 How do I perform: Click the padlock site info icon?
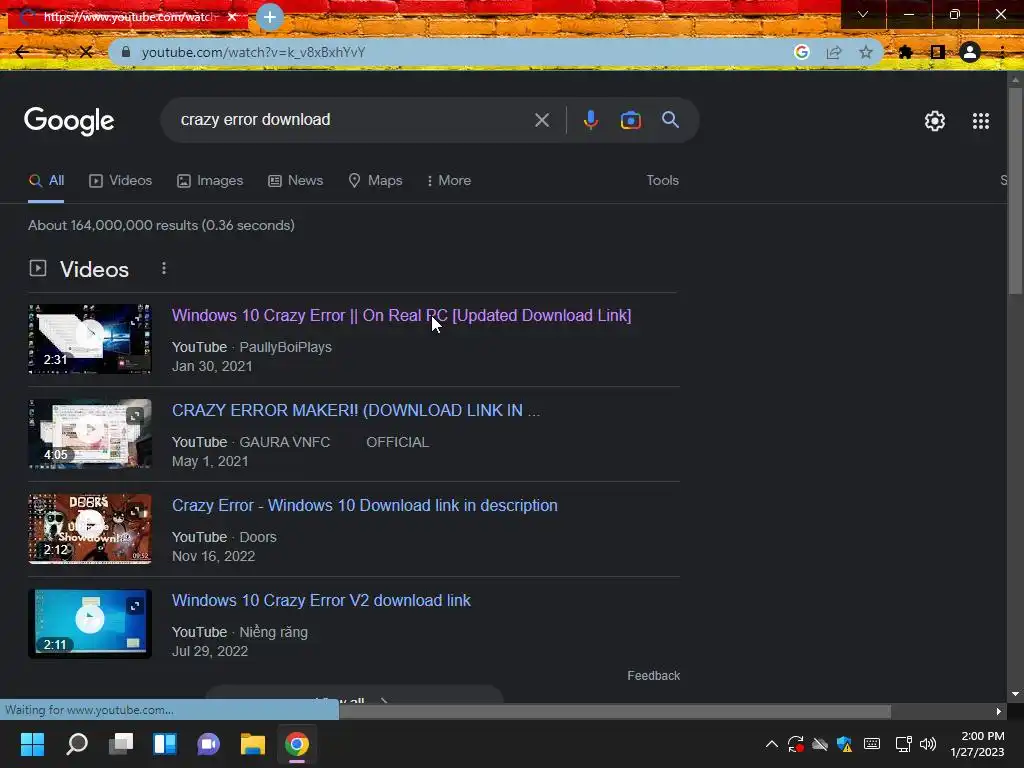point(126,52)
